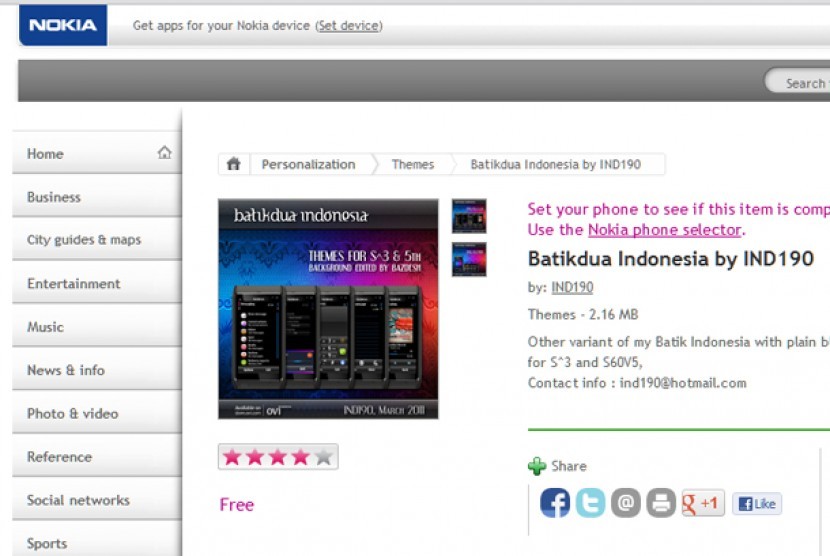Select City guides & maps category
The width and height of the screenshot is (830, 556).
tap(97, 239)
